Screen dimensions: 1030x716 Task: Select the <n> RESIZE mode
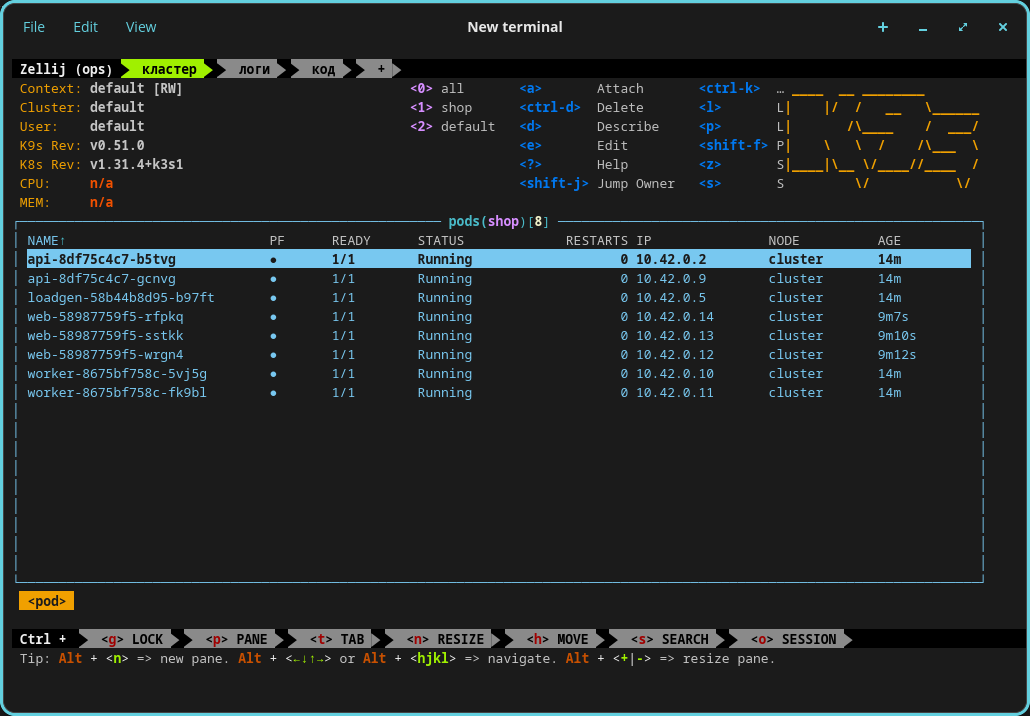click(445, 639)
